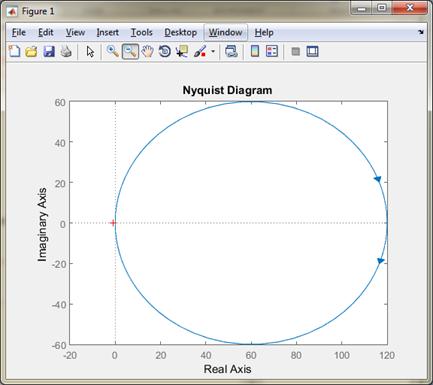Screen dimensions: 433x385
Task: Open the Tools menu
Action: click(142, 32)
